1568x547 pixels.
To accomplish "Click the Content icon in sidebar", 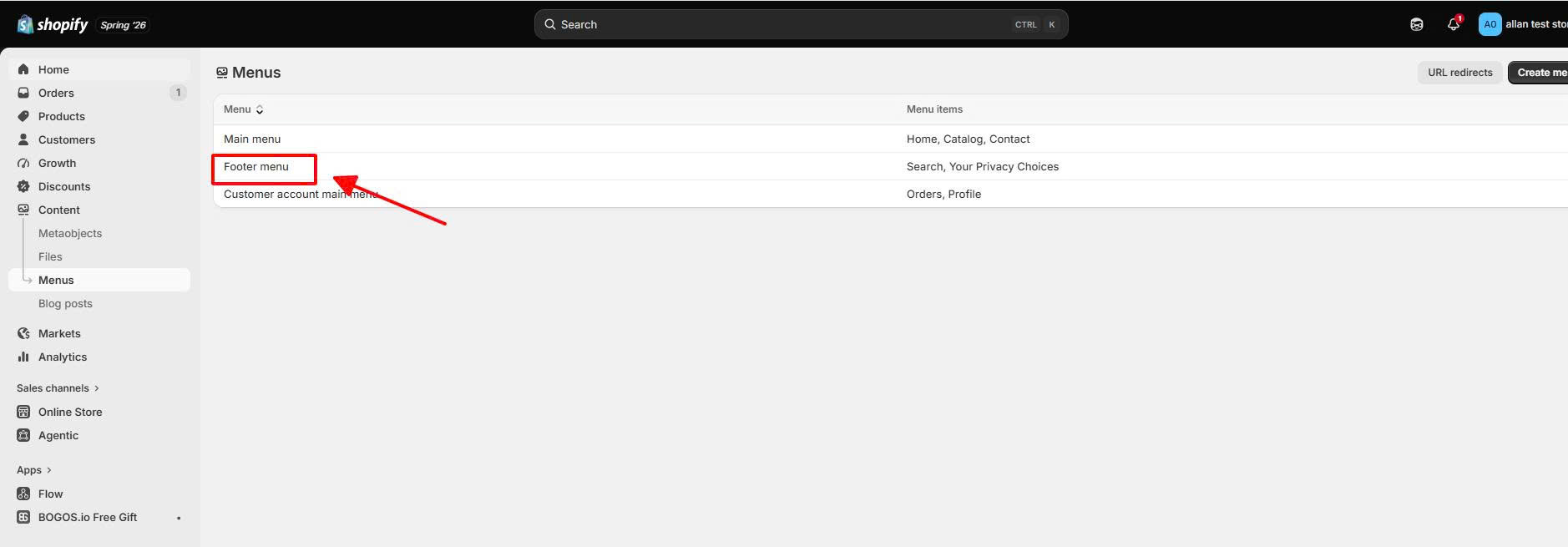I will pyautogui.click(x=23, y=210).
